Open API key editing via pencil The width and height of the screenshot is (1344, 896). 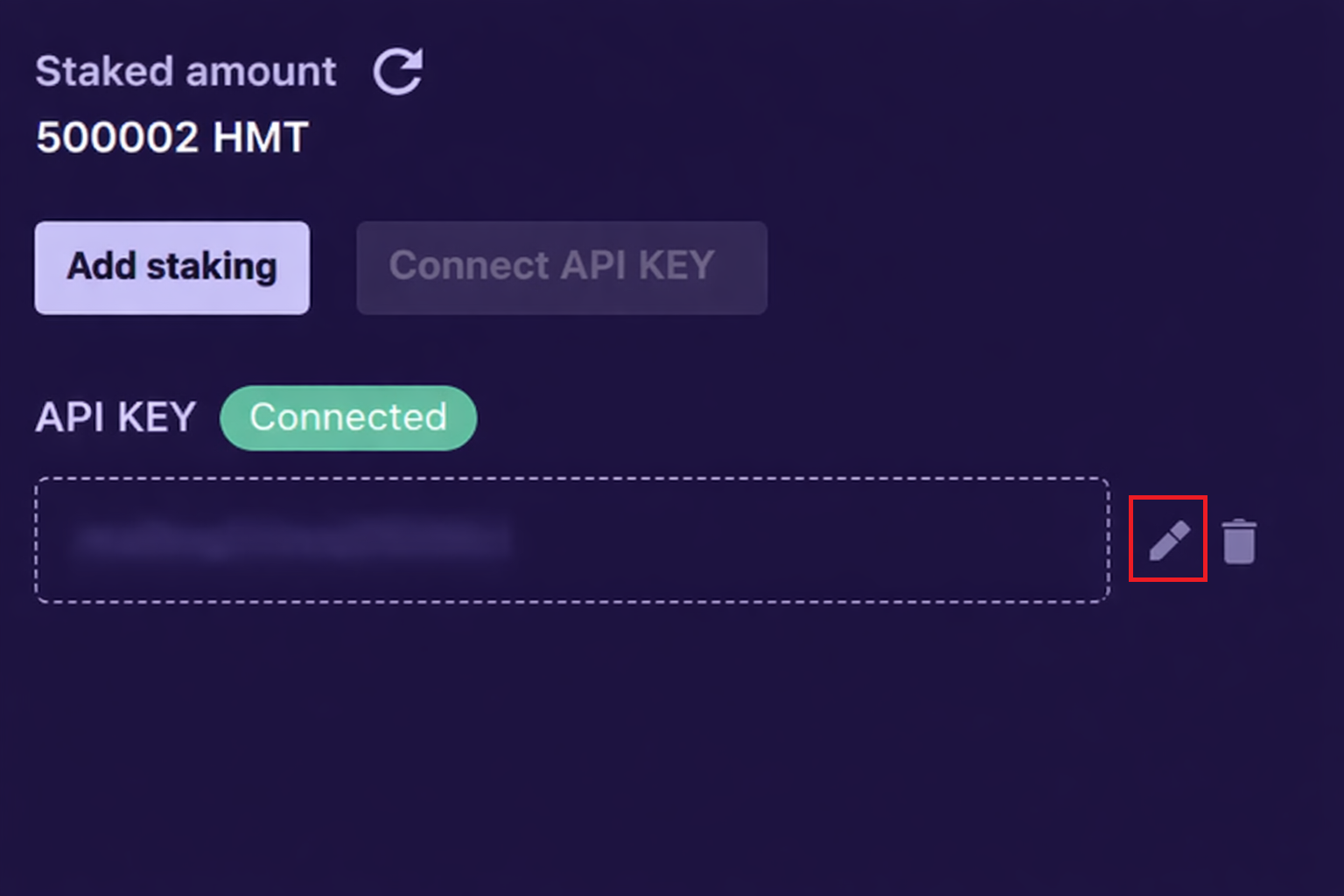[x=1169, y=540]
